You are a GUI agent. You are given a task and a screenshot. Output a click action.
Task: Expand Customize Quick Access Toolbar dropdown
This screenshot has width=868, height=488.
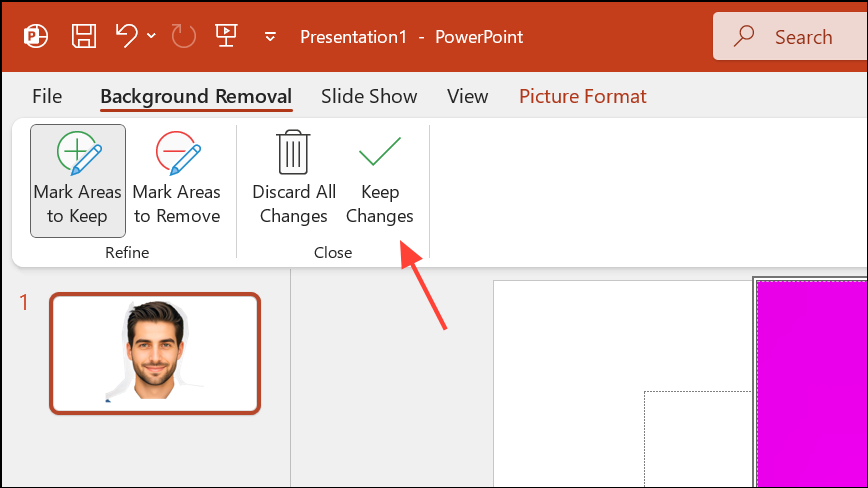pos(270,38)
